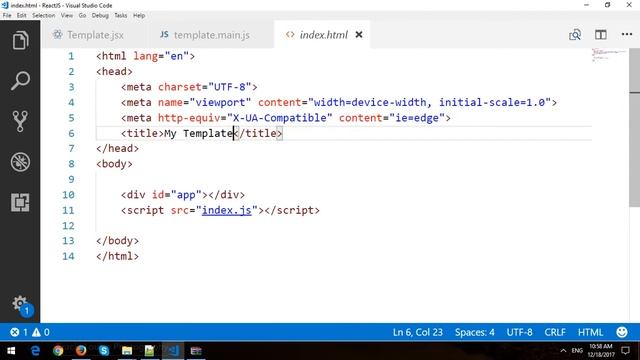Open the Selection menu
Screen dimensions: 640x360
[43, 16]
